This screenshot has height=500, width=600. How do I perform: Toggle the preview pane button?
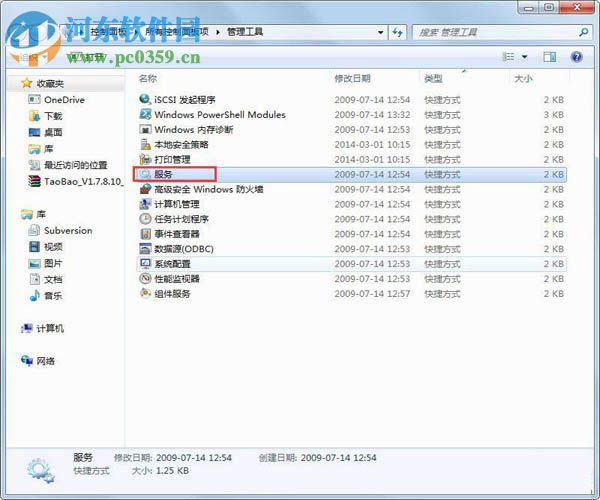pyautogui.click(x=549, y=57)
